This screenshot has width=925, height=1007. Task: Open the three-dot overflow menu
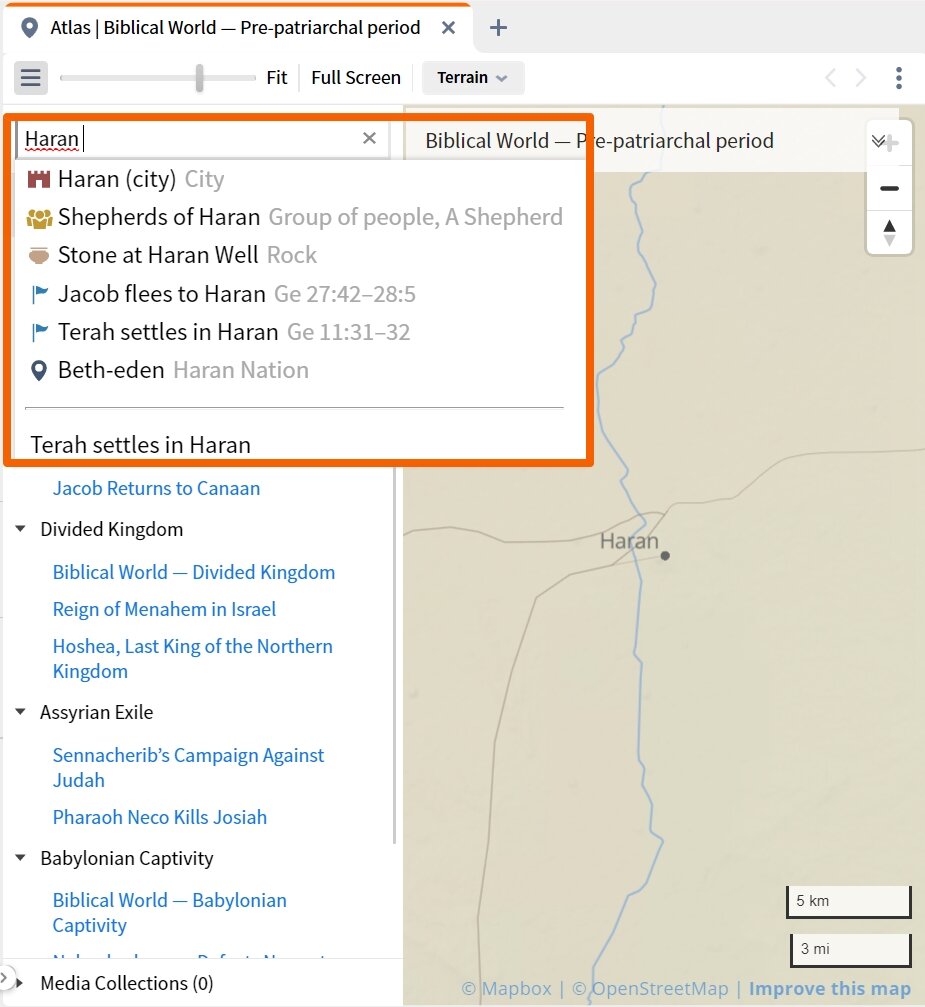pos(899,77)
